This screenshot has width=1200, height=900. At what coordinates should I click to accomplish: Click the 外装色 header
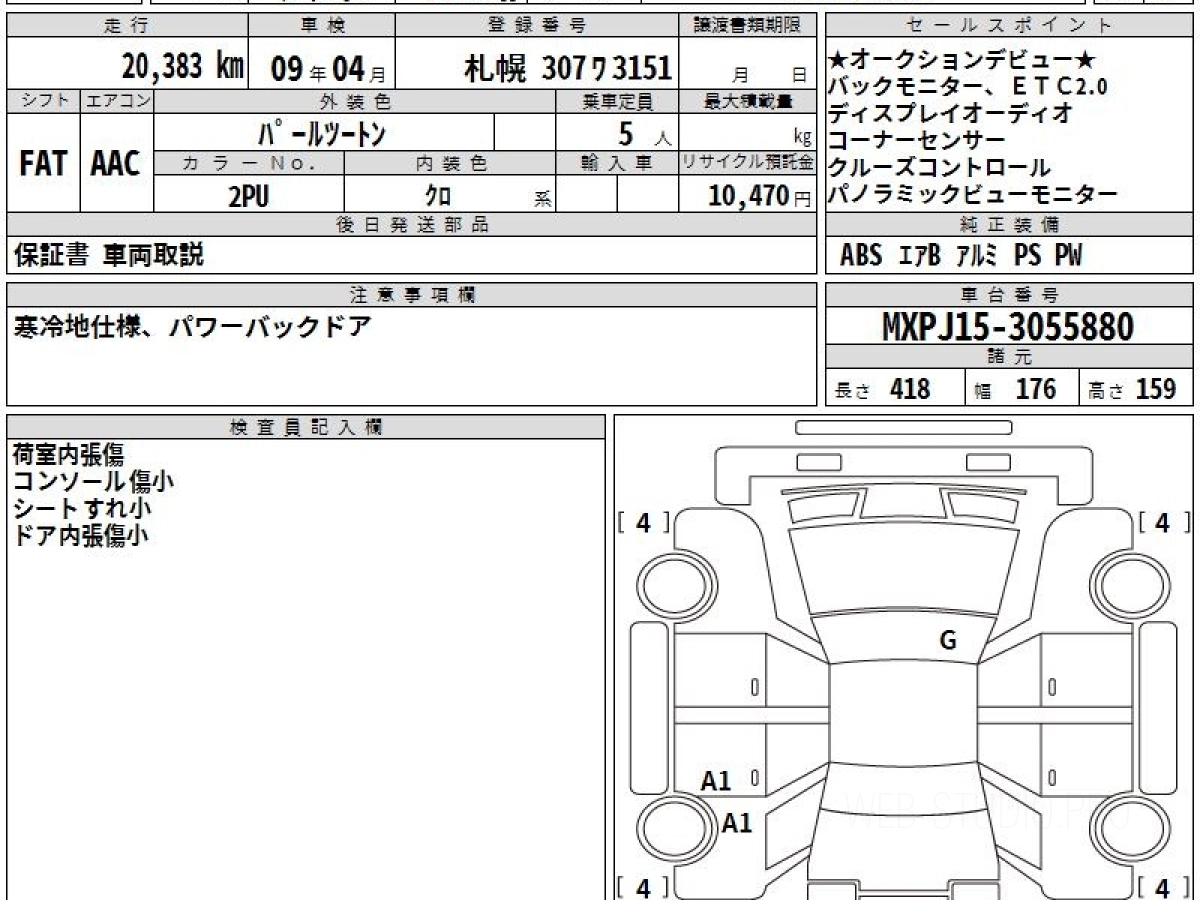pos(355,101)
